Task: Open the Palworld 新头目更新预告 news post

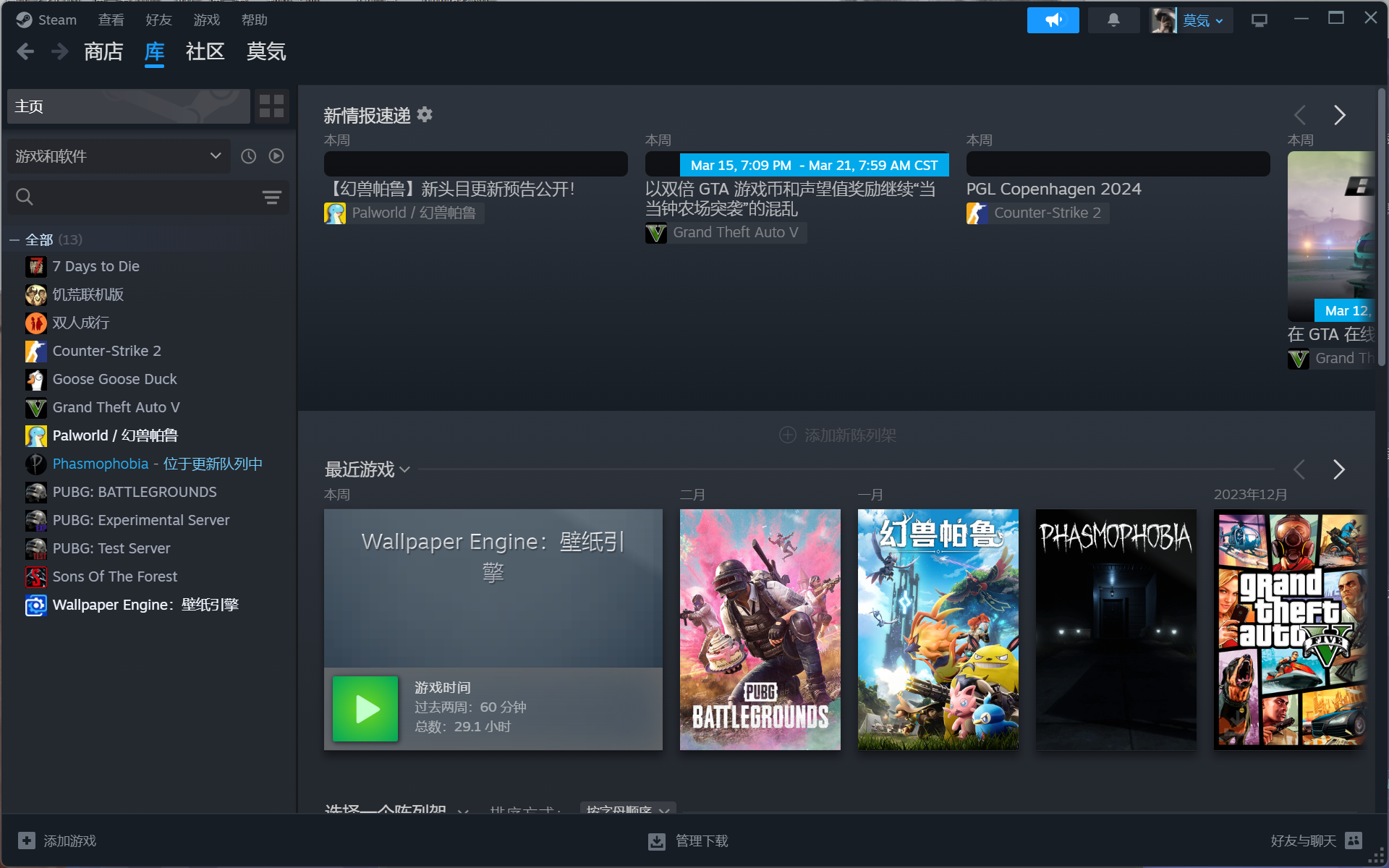Action: pos(451,189)
